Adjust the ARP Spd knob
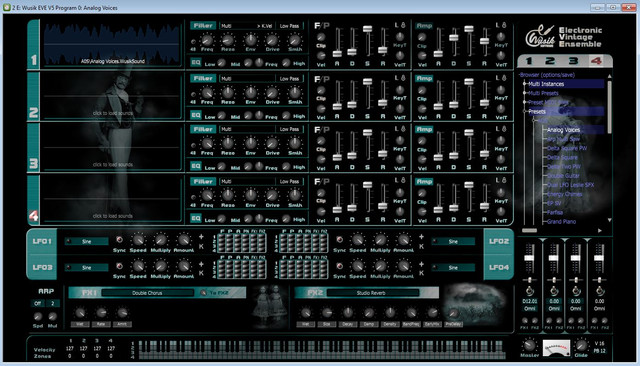 (x=38, y=317)
